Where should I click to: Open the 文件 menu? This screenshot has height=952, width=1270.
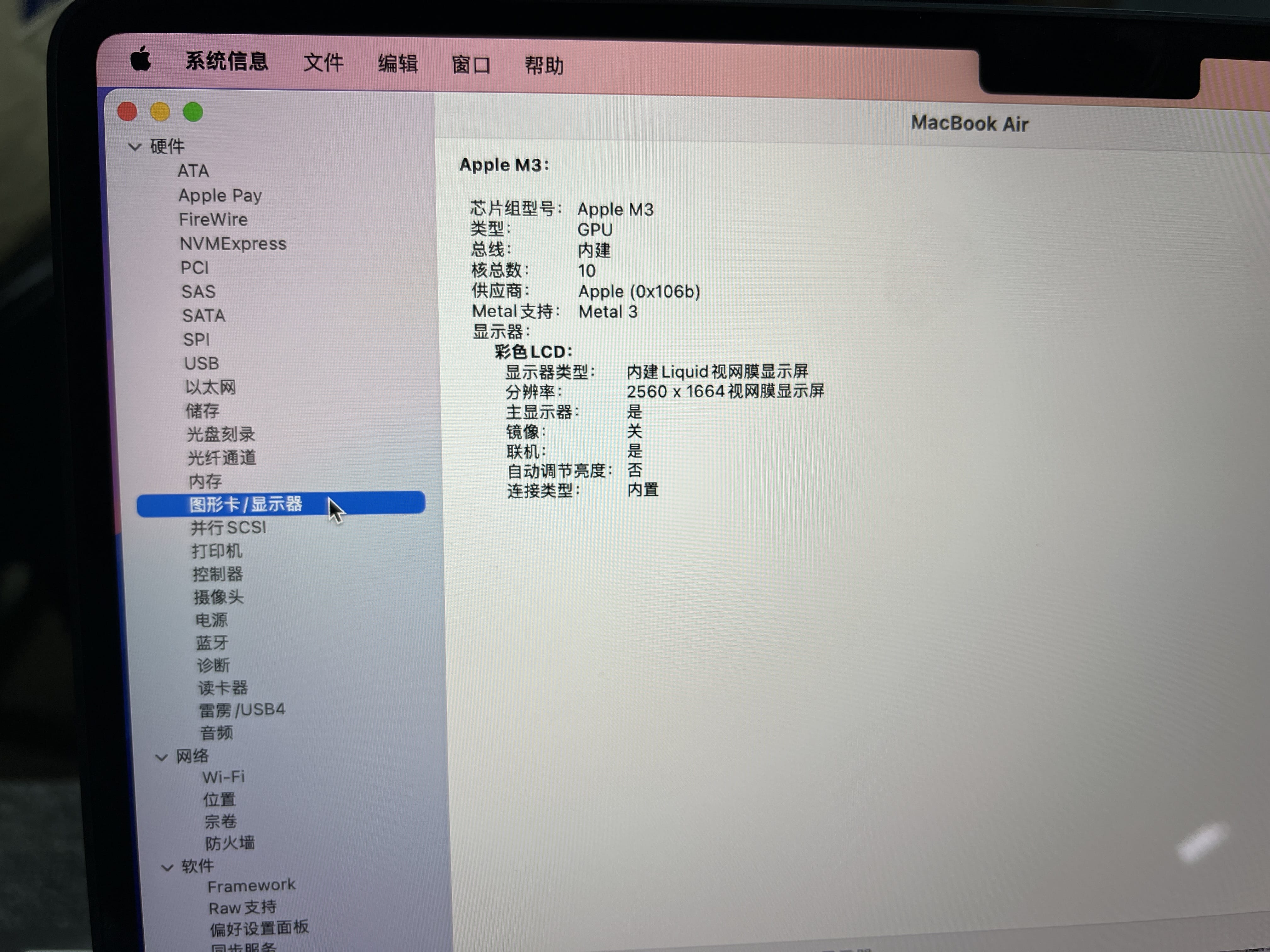323,63
